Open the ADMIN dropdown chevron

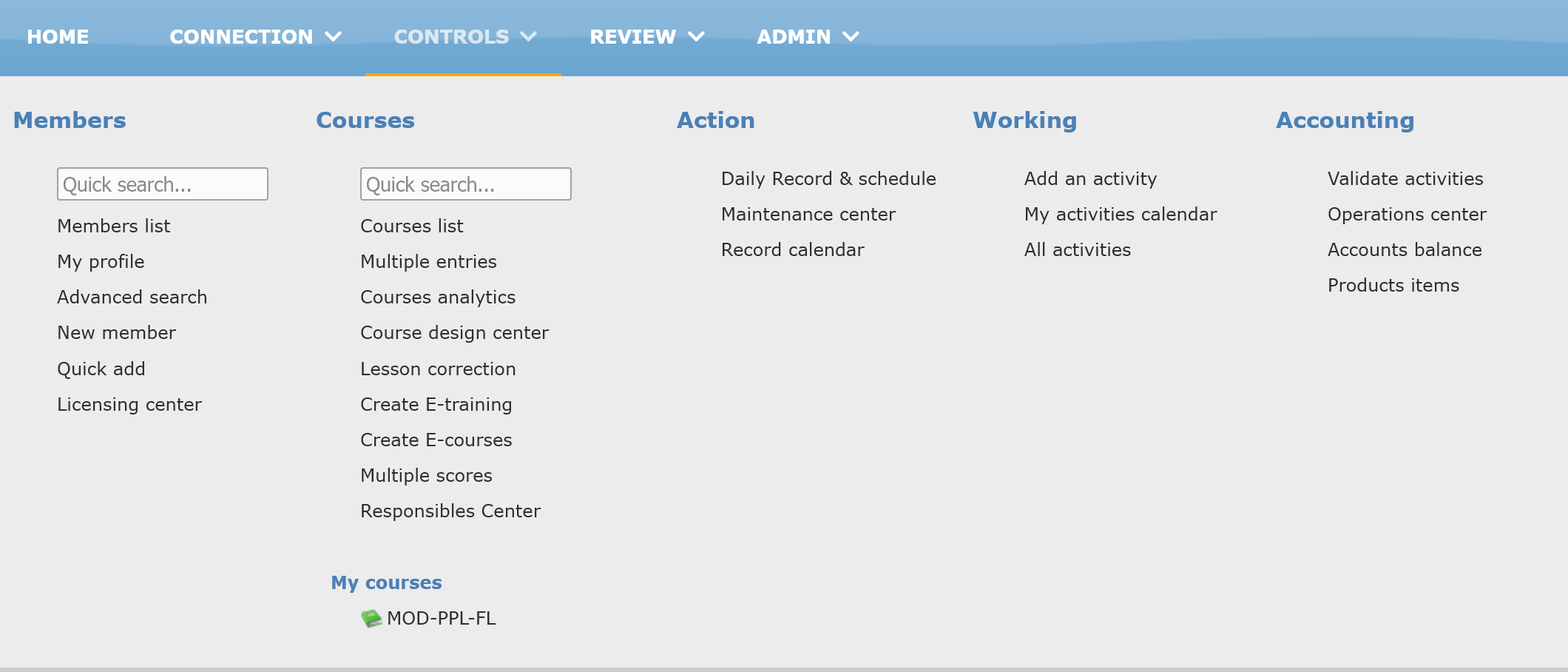(x=851, y=36)
